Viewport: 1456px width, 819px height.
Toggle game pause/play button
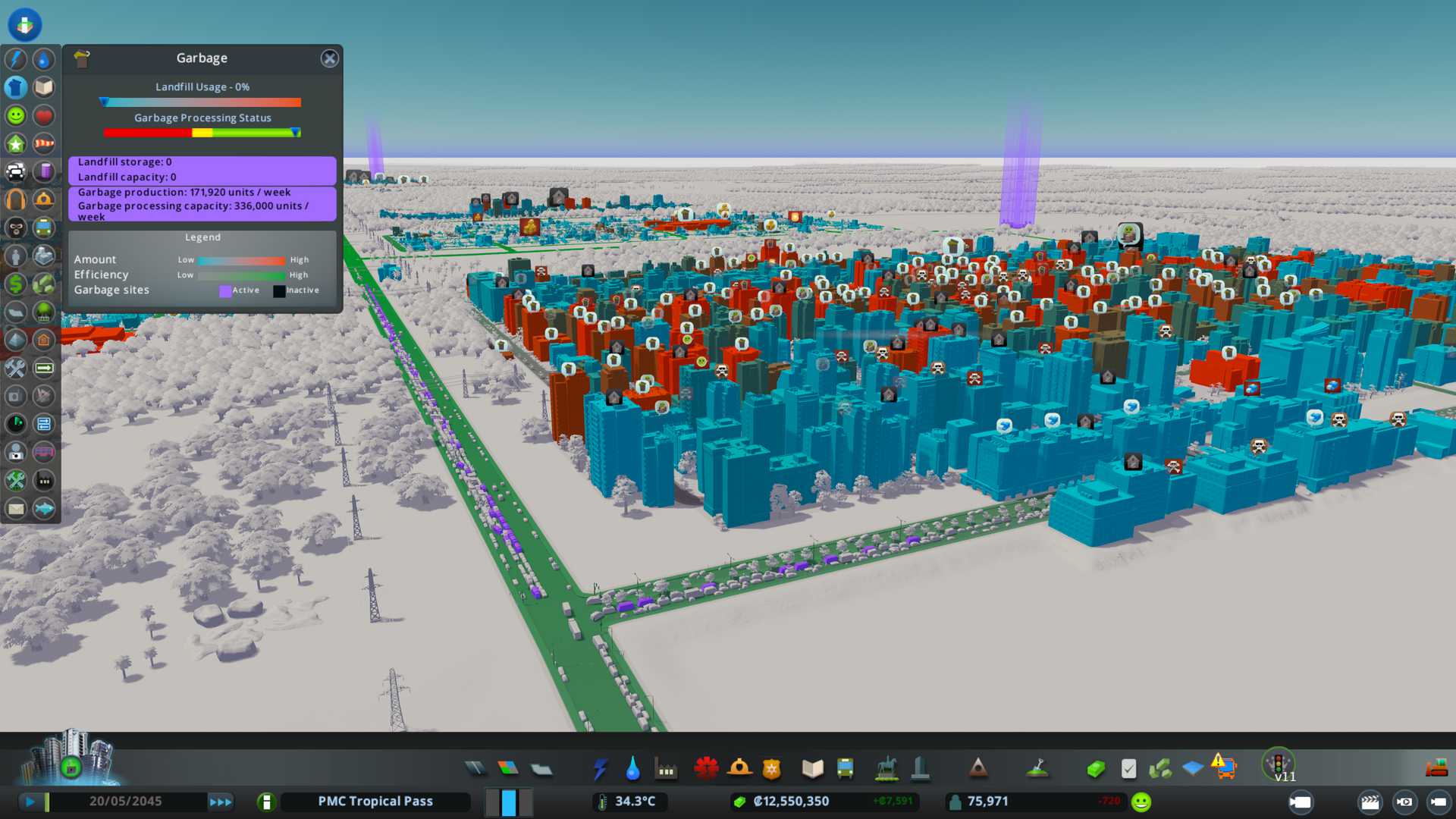30,802
